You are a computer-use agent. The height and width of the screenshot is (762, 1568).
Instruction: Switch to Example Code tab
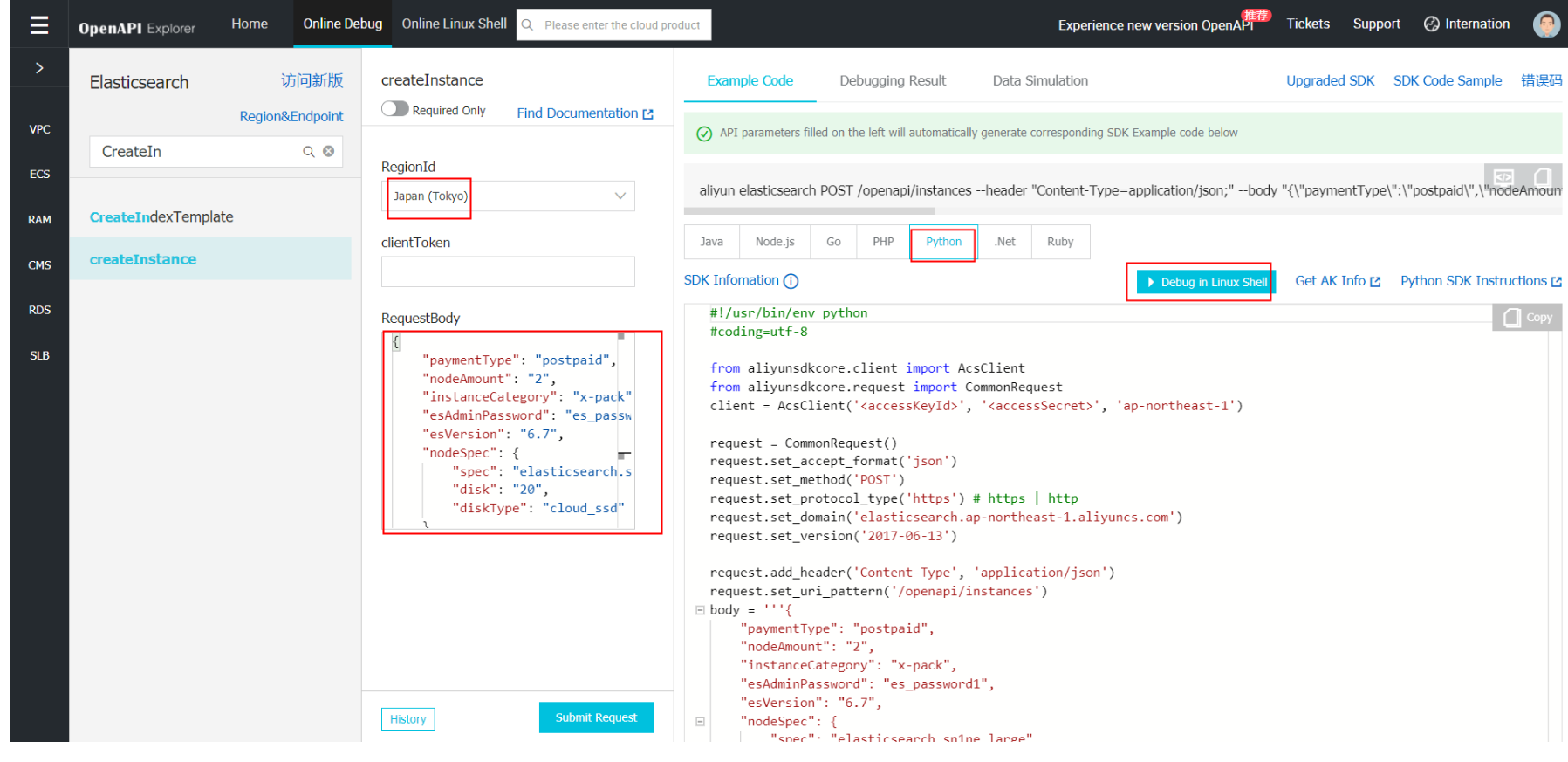coord(750,81)
